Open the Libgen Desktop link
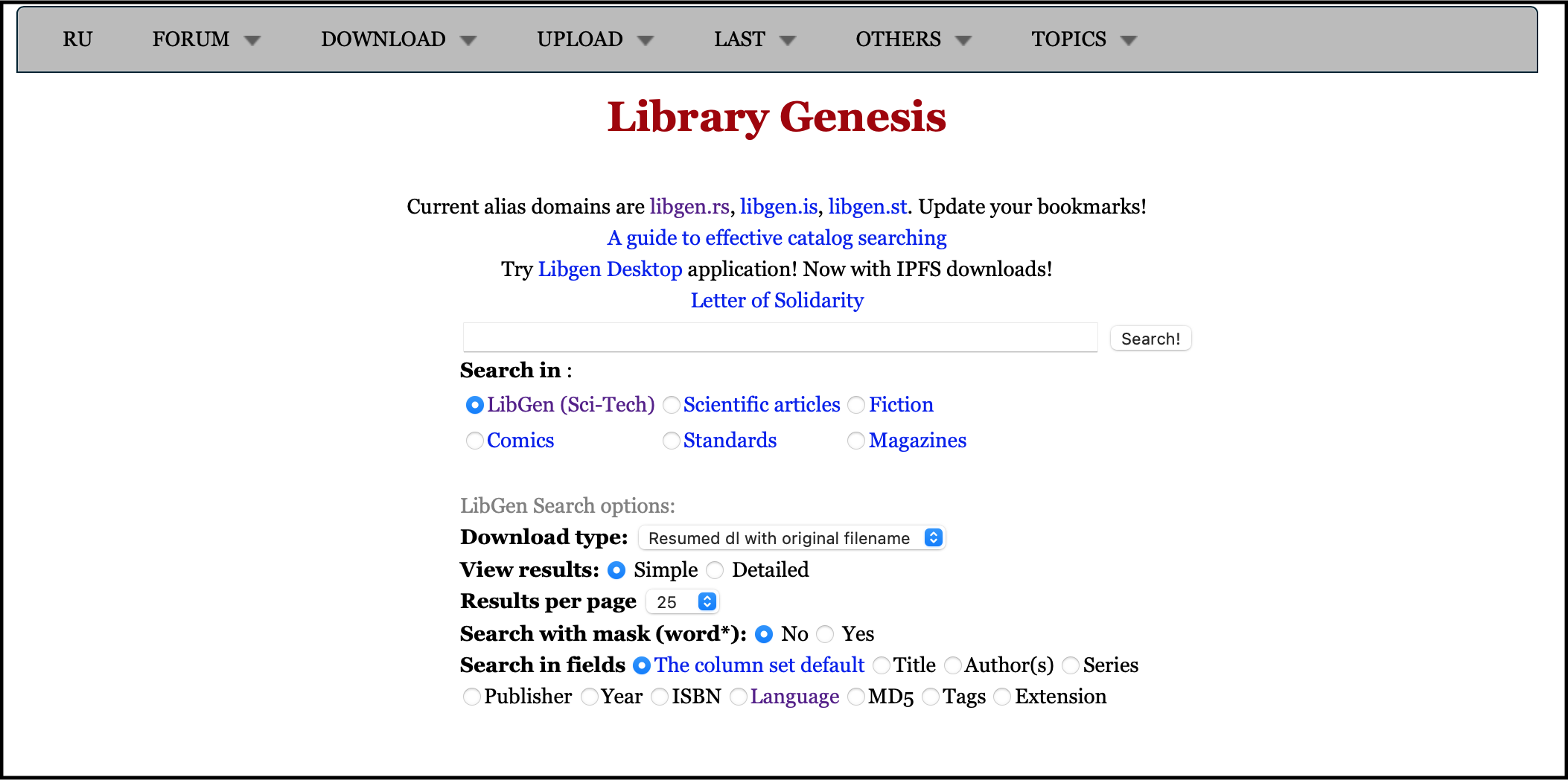Viewport: 1568px width, 780px height. tap(610, 269)
